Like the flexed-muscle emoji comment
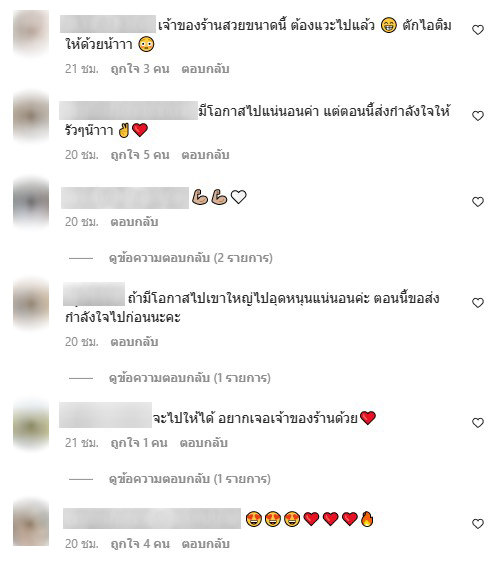The width and height of the screenshot is (496, 563). pos(477,202)
